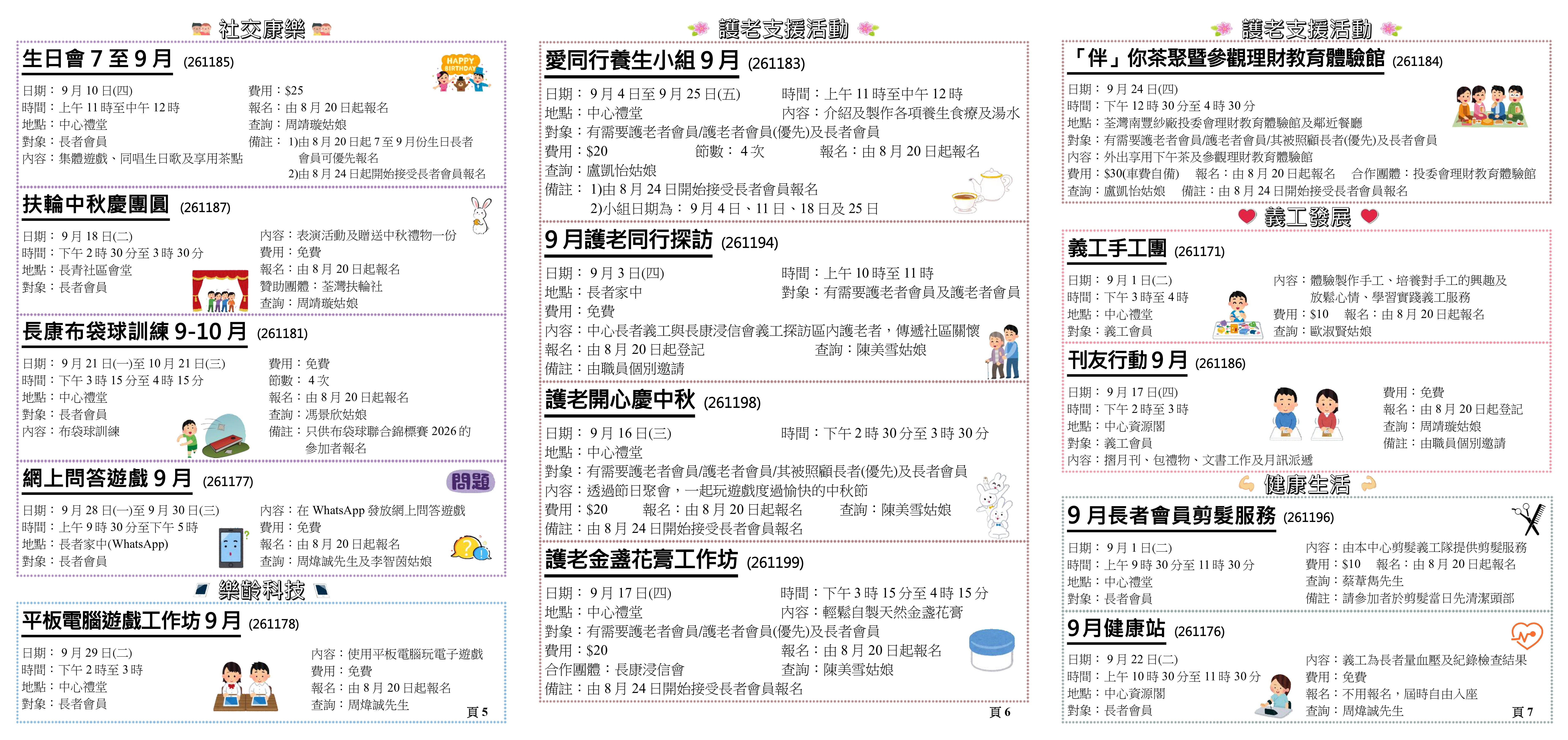Click the activity code (261196)

[x=1309, y=518]
